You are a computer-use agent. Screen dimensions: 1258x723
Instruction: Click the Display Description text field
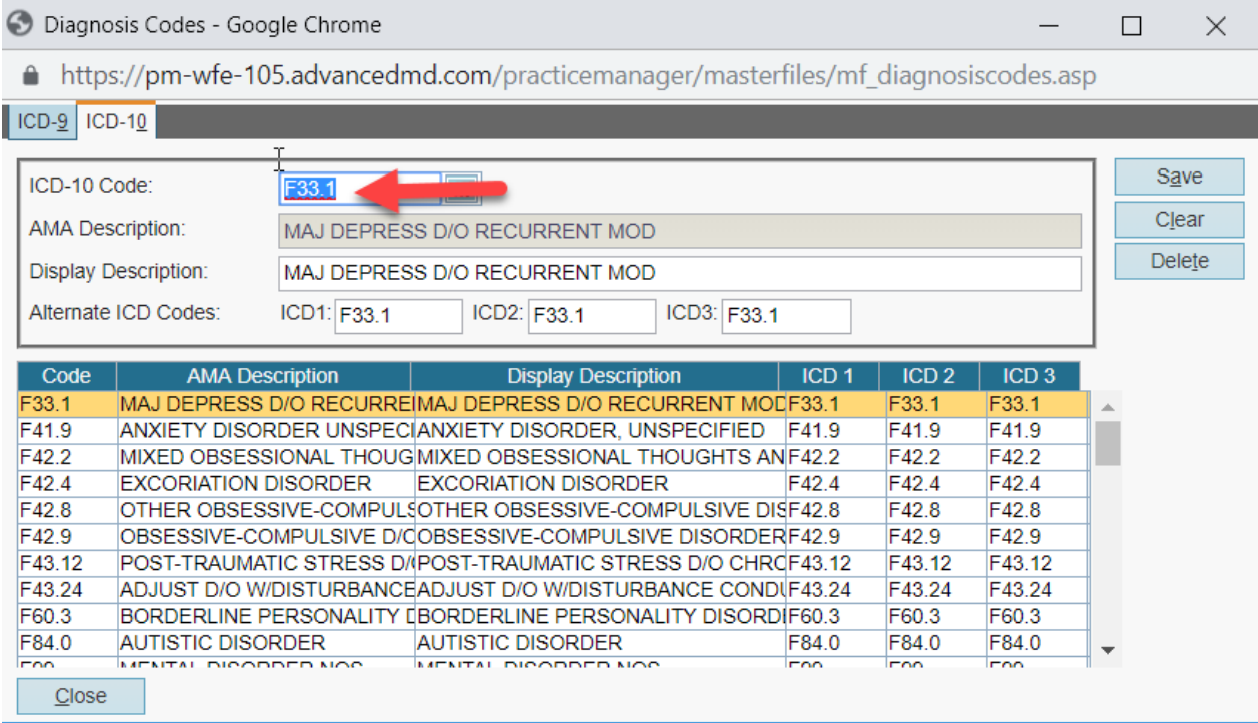[679, 273]
